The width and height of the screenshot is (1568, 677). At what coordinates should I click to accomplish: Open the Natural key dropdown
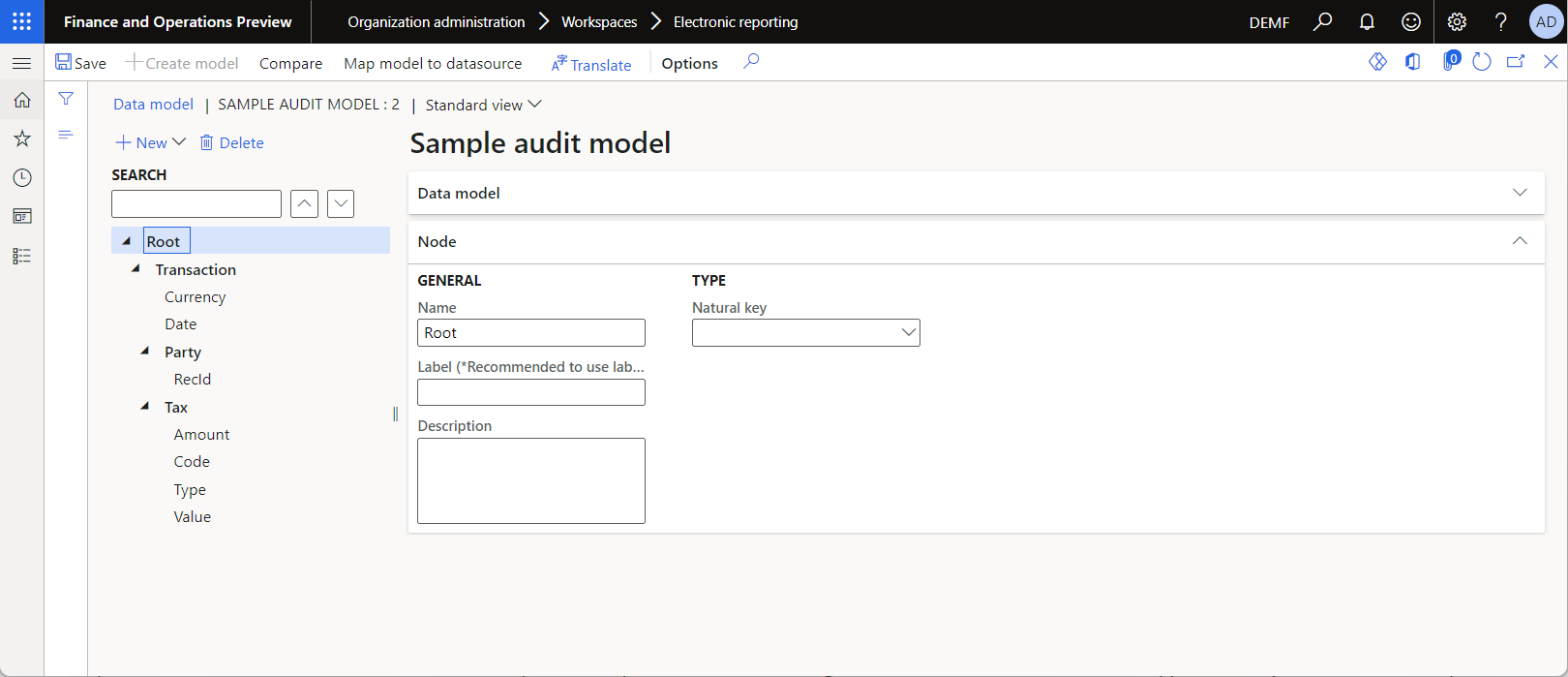tap(806, 332)
